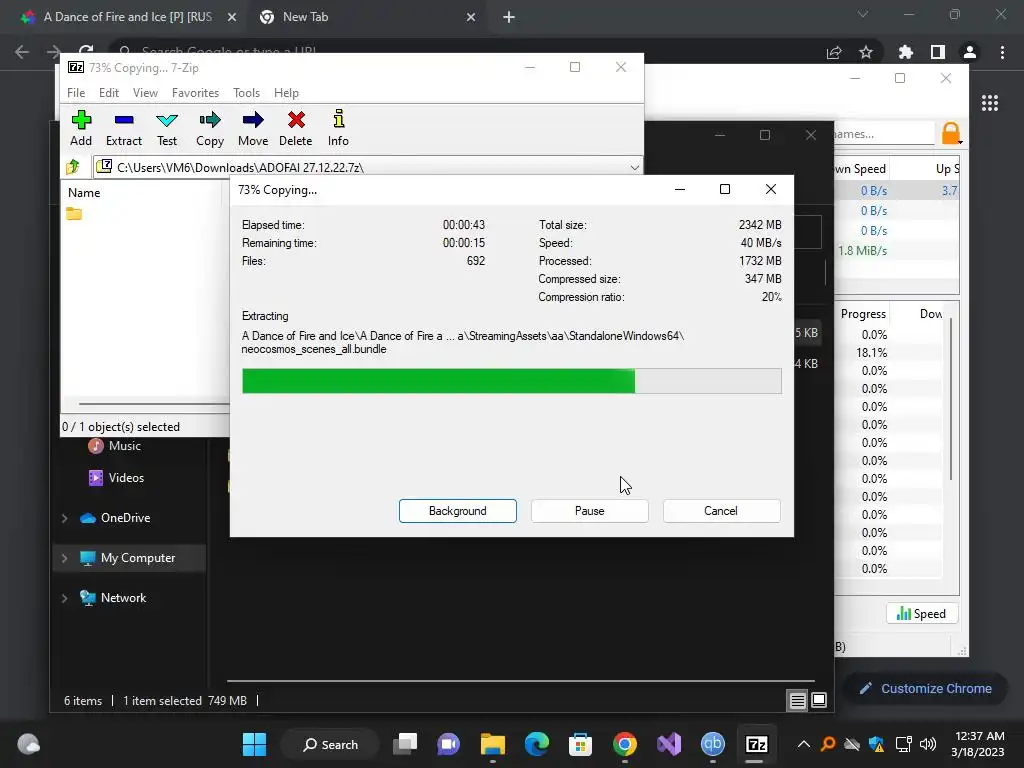Click the 7-Zip Test toolbar icon
The width and height of the screenshot is (1024, 768).
coord(167,128)
